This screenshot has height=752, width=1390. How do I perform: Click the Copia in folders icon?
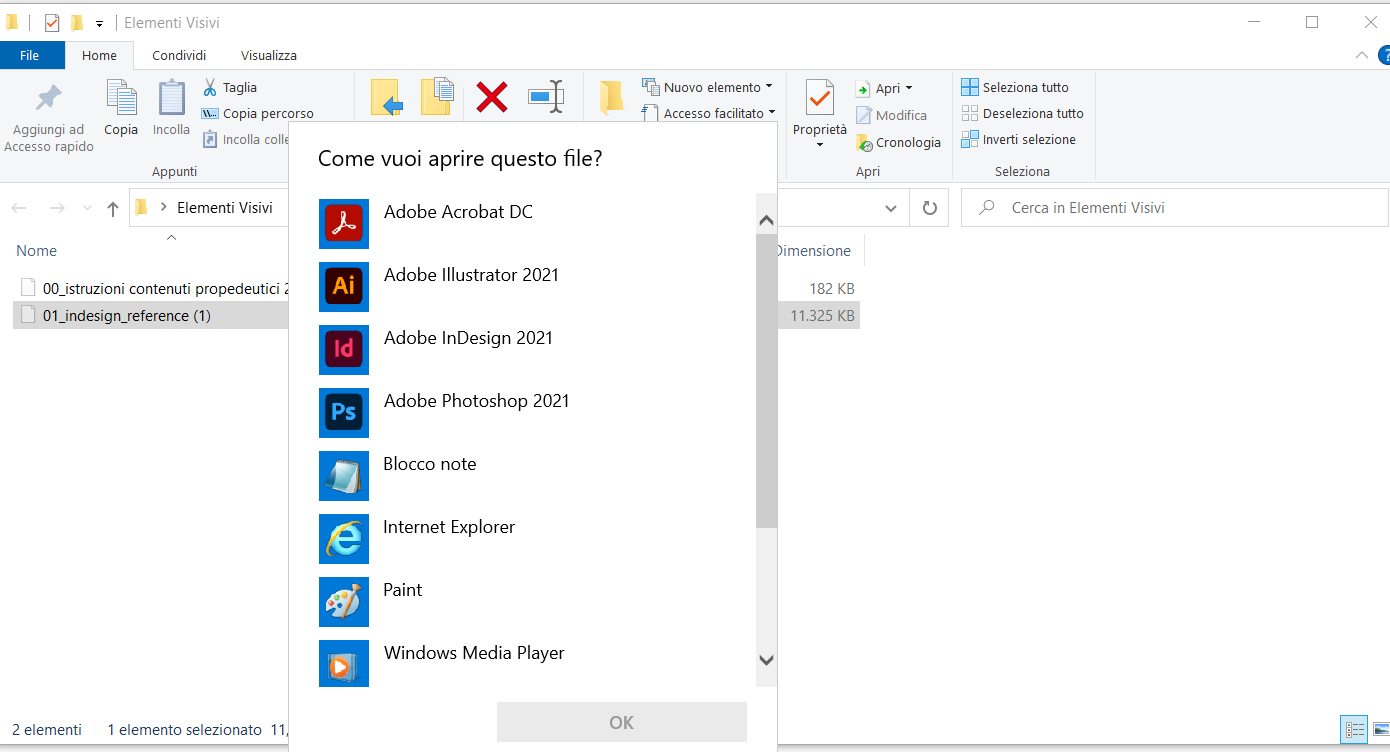pyautogui.click(x=438, y=97)
